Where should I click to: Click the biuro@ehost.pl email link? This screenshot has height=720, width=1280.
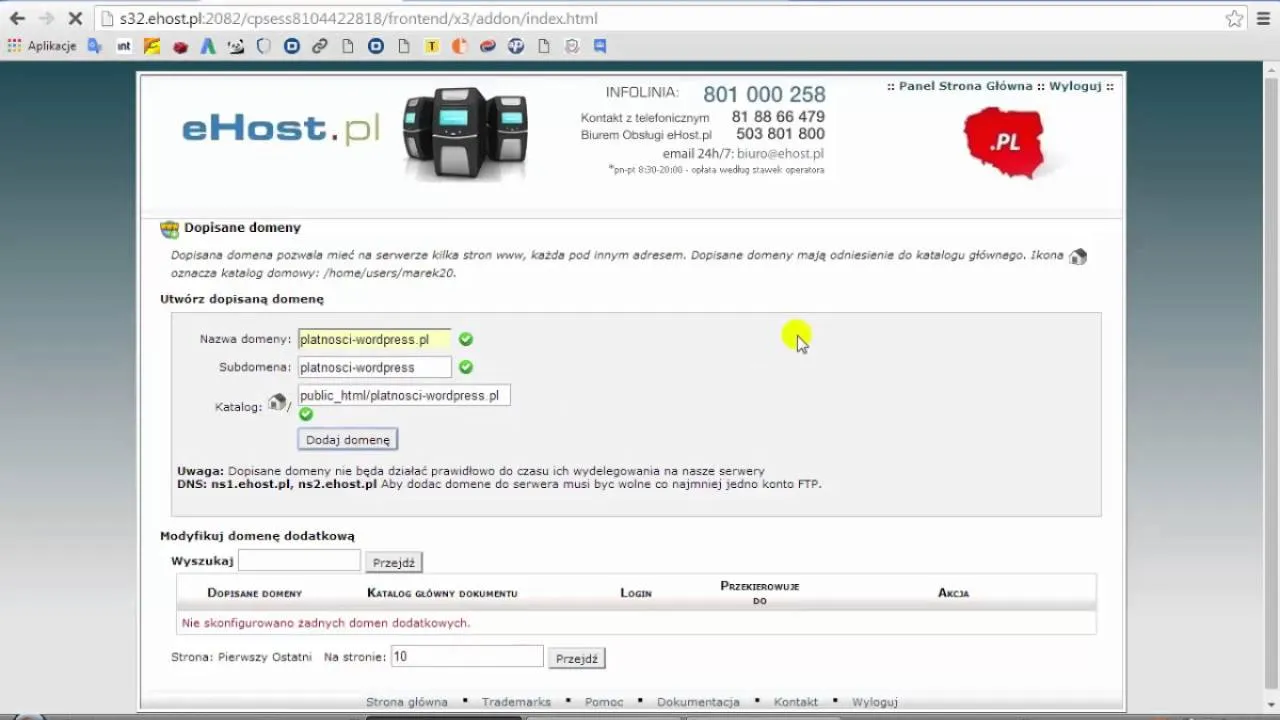[780, 154]
